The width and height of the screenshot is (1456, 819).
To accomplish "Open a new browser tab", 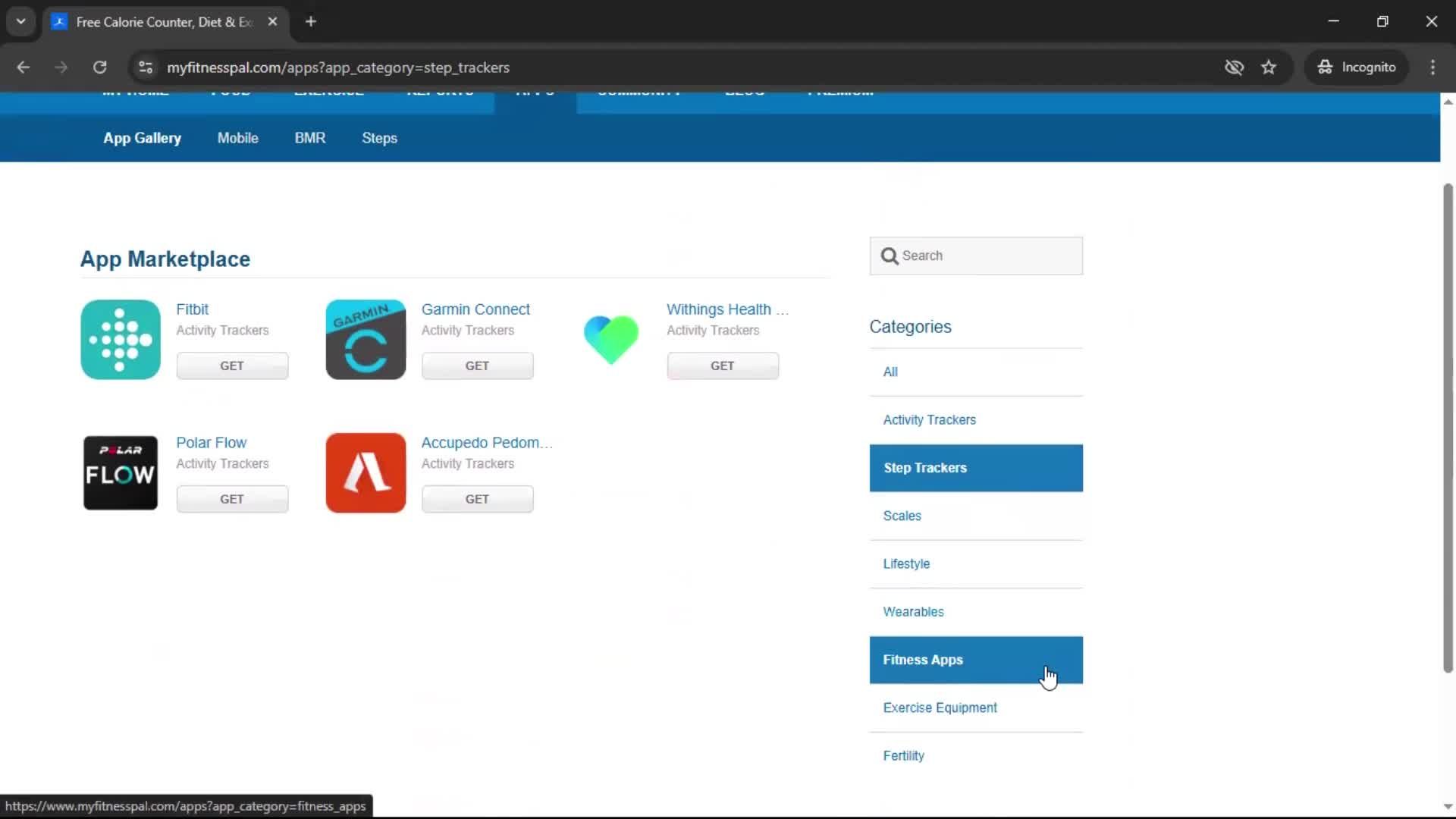I will tap(311, 21).
